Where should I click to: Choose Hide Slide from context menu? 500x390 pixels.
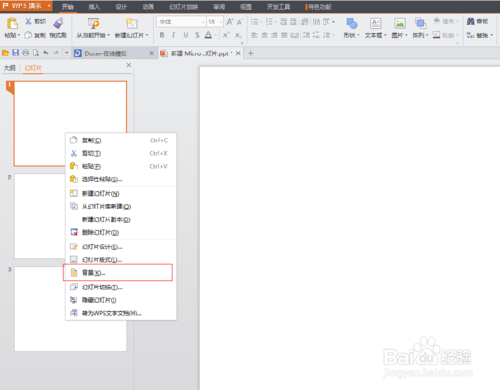(x=121, y=300)
